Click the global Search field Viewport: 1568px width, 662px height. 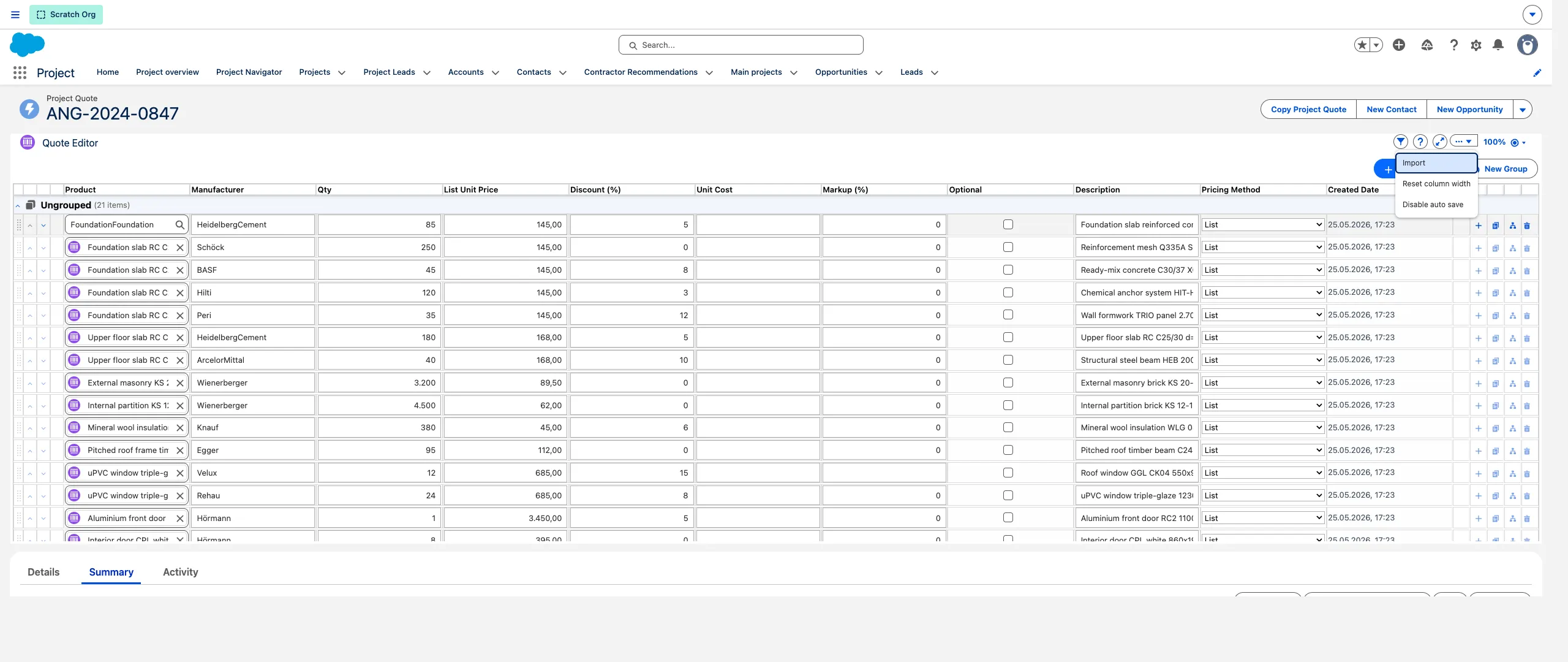pyautogui.click(x=741, y=45)
